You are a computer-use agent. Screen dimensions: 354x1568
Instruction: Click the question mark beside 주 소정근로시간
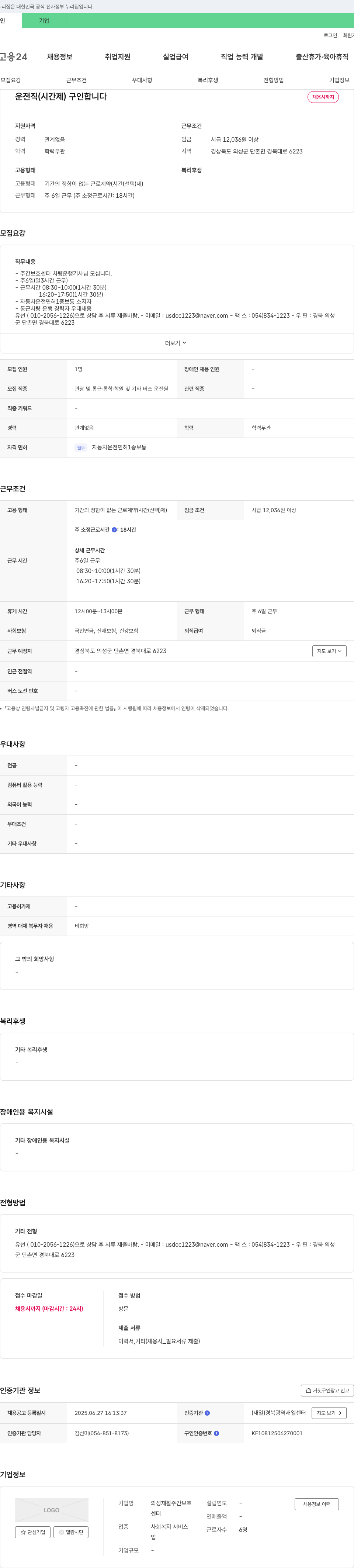coord(114,529)
